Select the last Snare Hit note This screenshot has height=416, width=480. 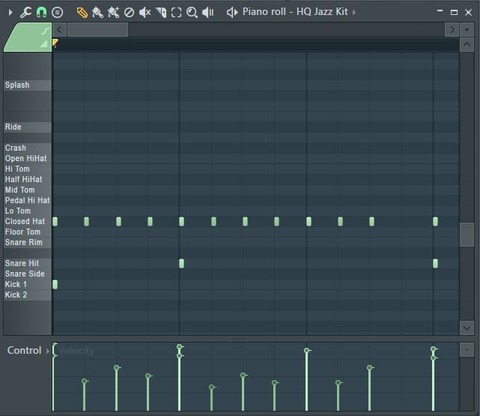[x=435, y=264]
